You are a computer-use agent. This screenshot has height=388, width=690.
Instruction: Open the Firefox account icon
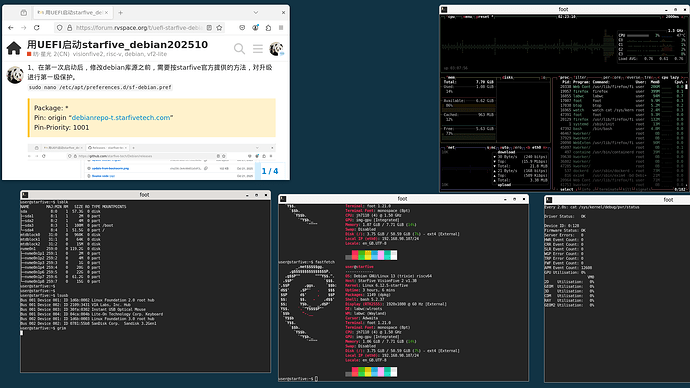(x=255, y=28)
